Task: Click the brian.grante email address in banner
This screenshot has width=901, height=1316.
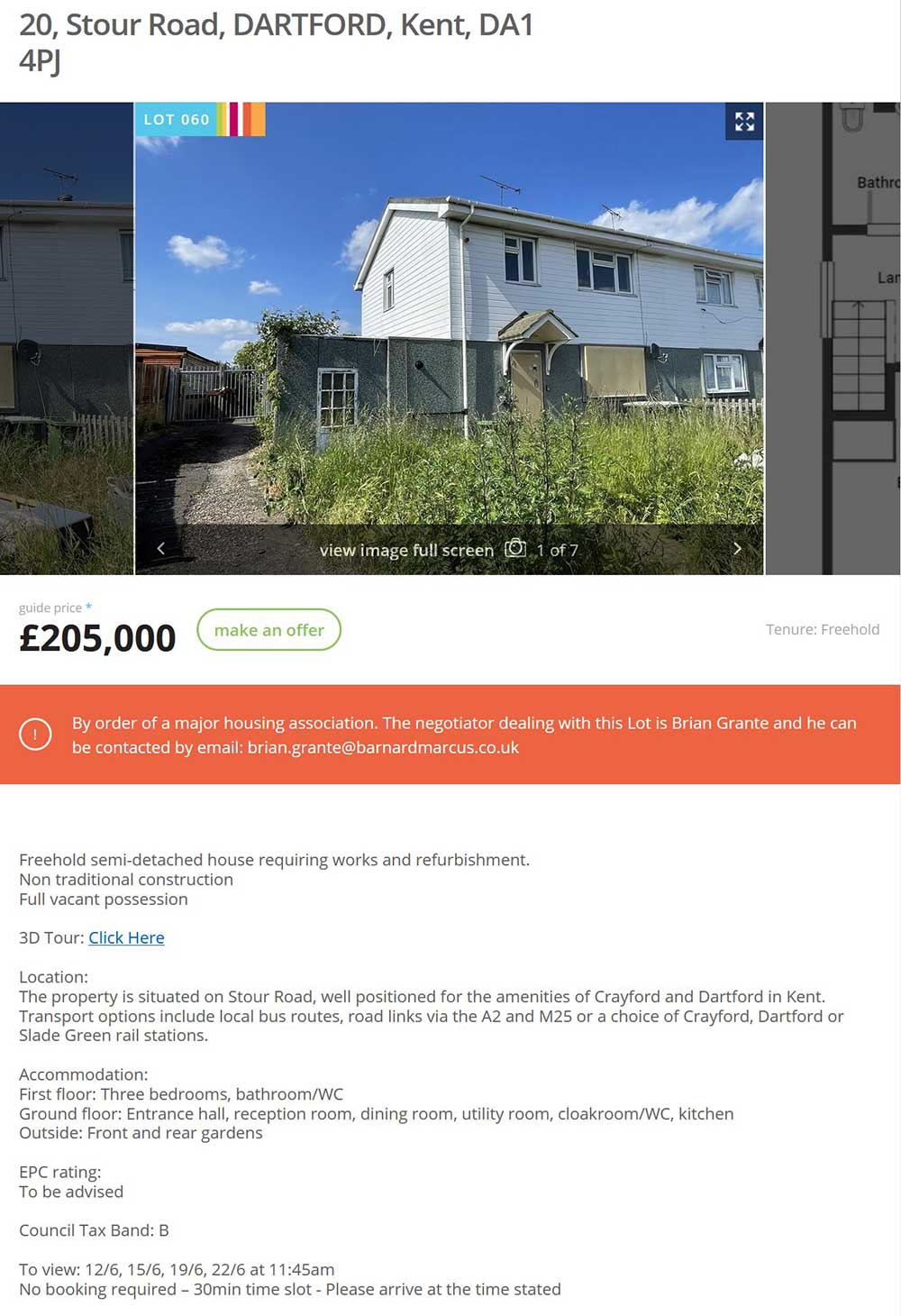Action: 383,747
